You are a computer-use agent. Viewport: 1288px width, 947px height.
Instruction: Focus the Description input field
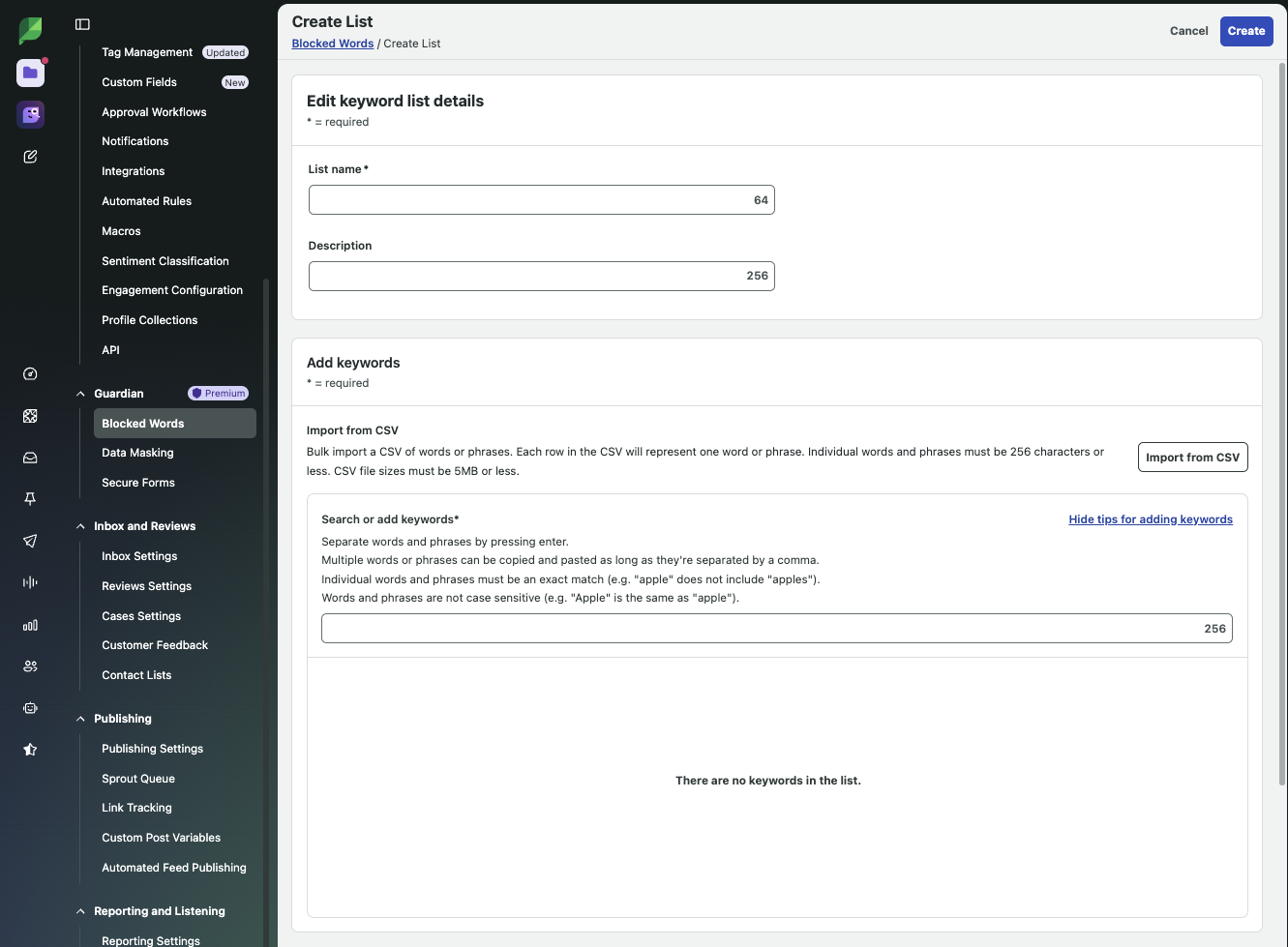click(x=542, y=276)
